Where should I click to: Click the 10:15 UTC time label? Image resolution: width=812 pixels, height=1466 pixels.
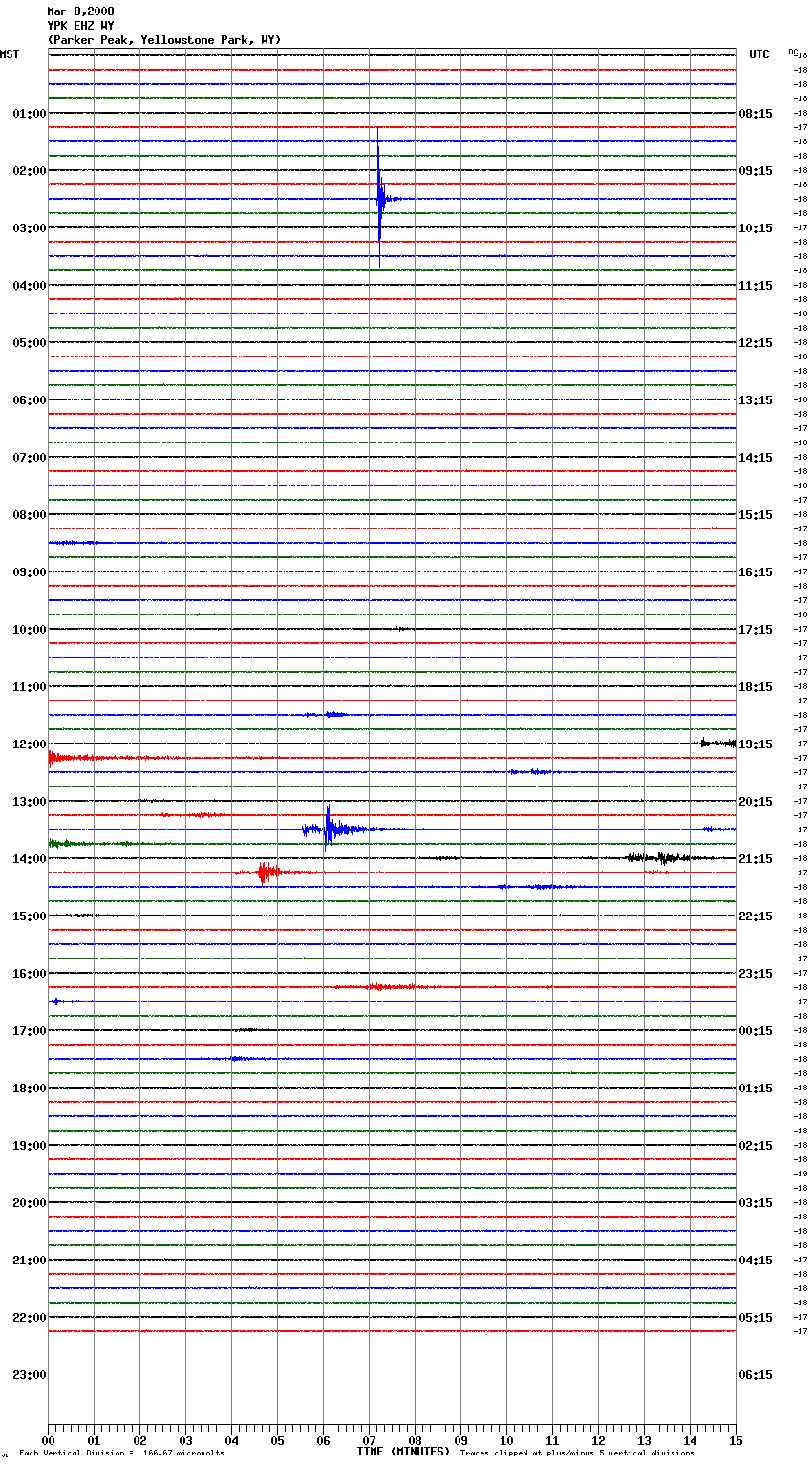pos(756,228)
